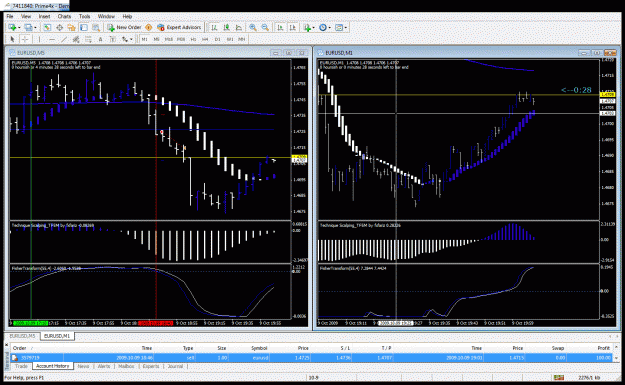Screen dimensions: 625x385
Task: Open the Insert menu
Action: tap(44, 16)
